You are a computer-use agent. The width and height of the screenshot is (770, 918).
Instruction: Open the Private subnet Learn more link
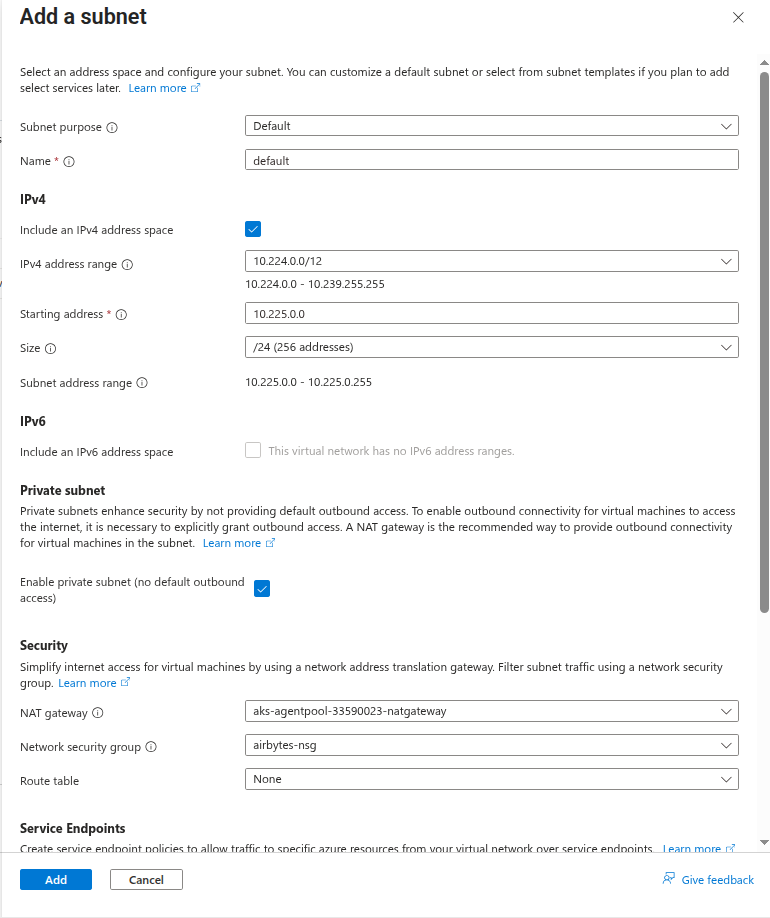point(233,543)
